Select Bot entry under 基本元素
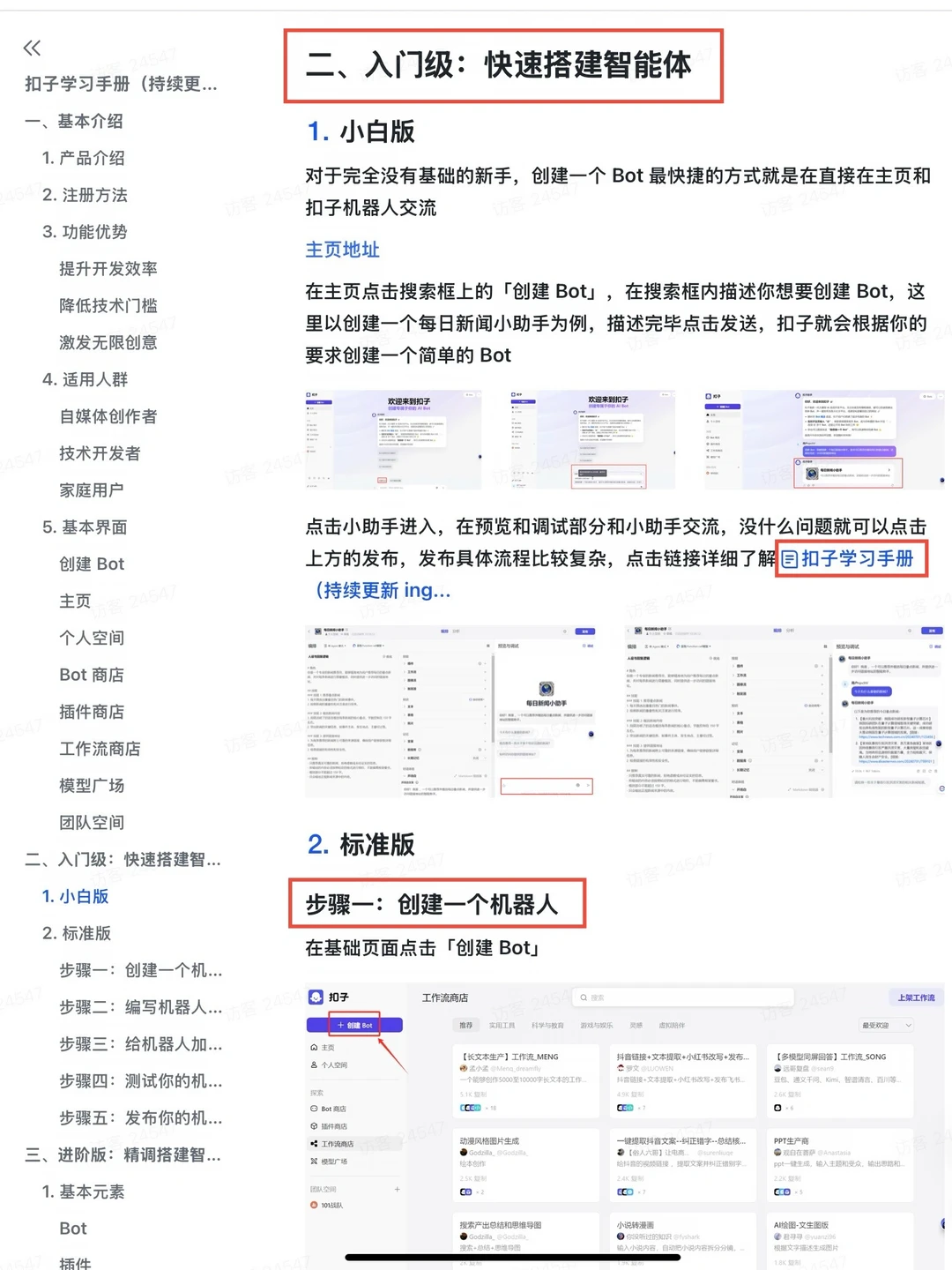Viewport: 952px width, 1270px height. tap(73, 1229)
